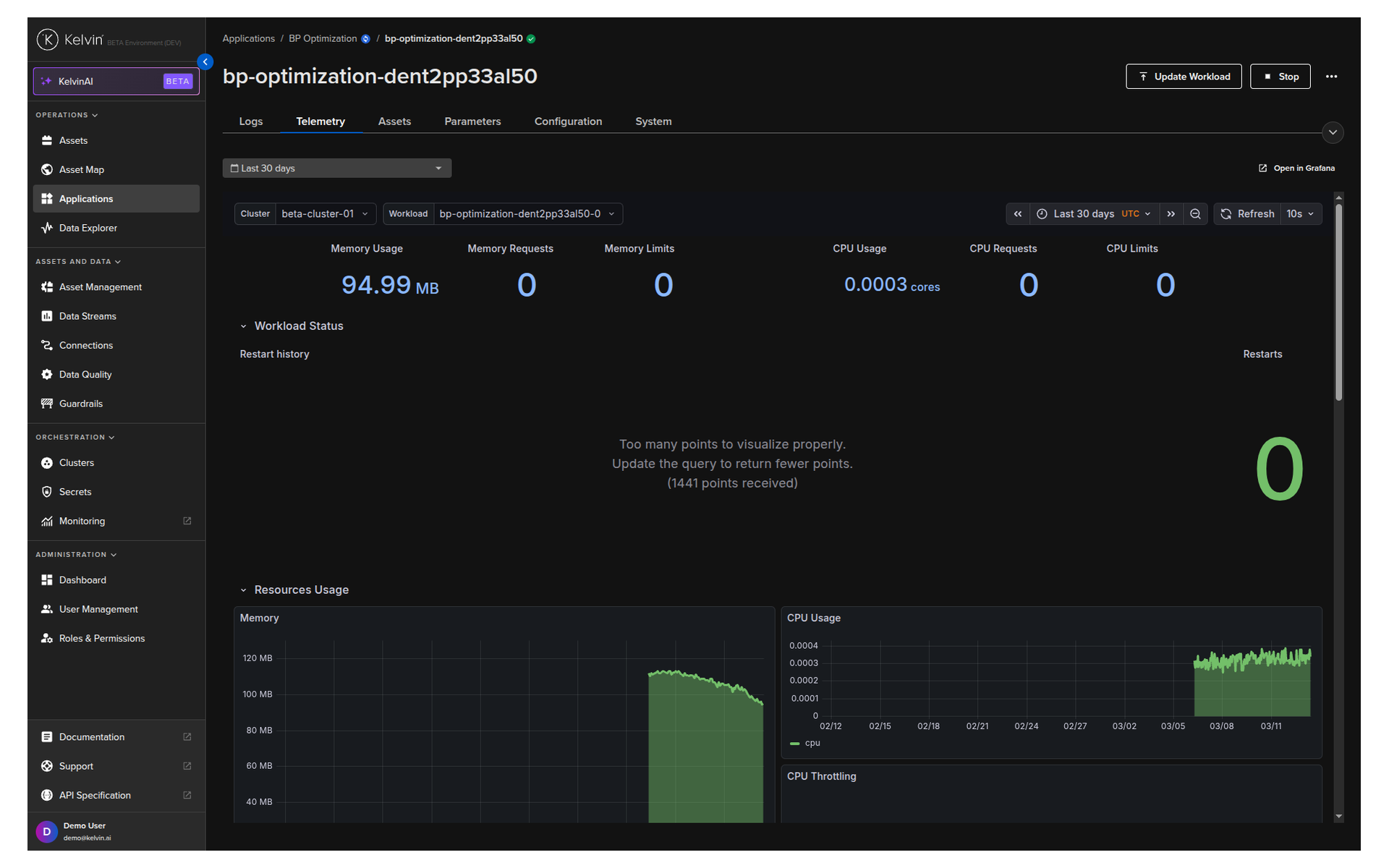1389x868 pixels.
Task: Shift time range forward with double-right arrows
Action: click(1171, 214)
